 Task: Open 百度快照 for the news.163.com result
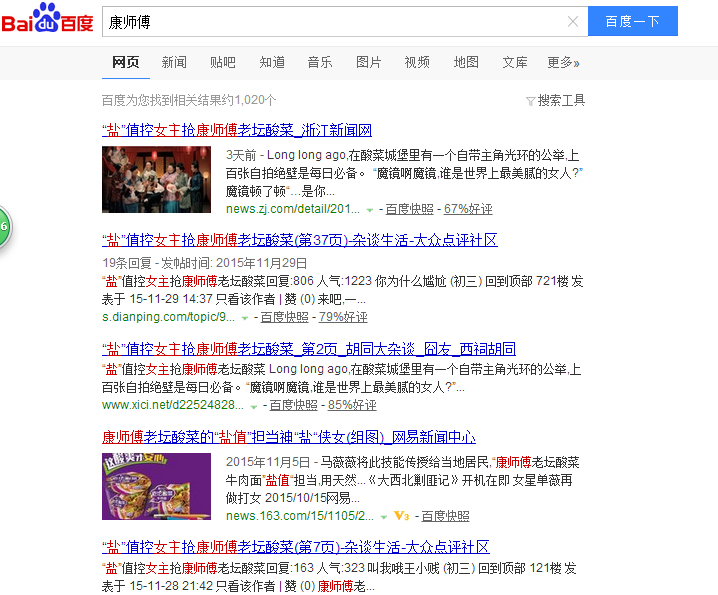pos(445,516)
